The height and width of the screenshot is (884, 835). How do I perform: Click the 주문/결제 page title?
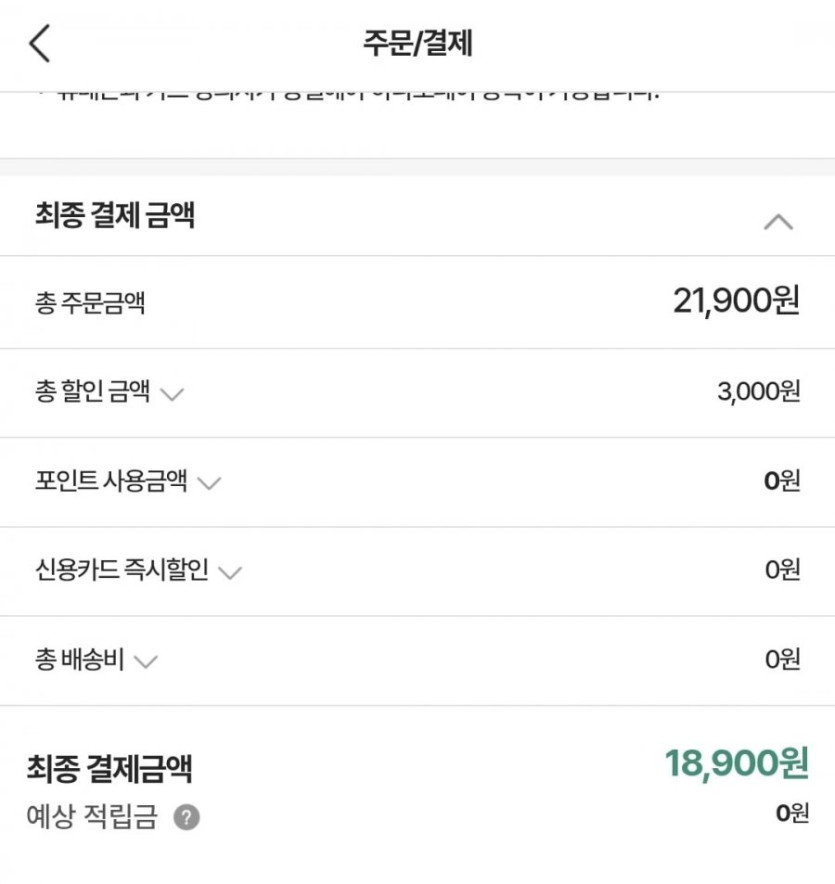coord(417,44)
